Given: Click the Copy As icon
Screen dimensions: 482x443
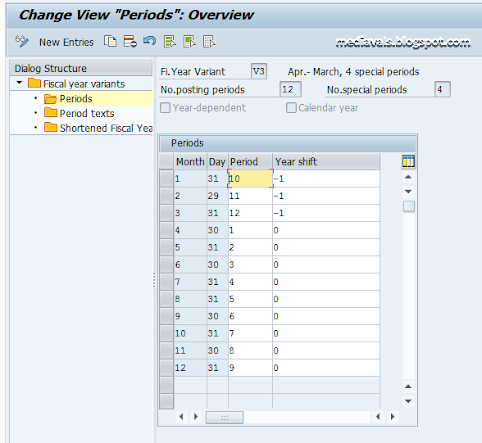Looking at the screenshot, I should (x=110, y=41).
